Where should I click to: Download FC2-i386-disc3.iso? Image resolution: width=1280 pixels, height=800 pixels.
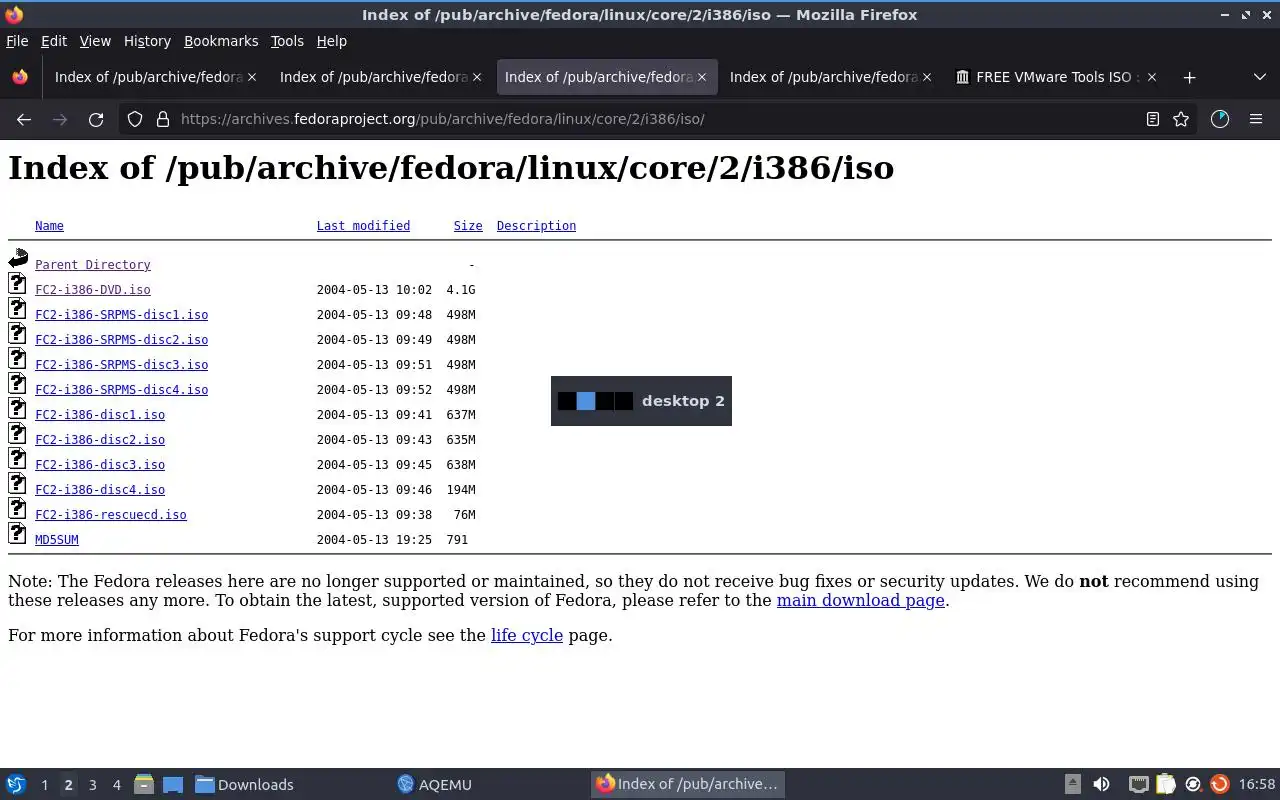coord(100,465)
